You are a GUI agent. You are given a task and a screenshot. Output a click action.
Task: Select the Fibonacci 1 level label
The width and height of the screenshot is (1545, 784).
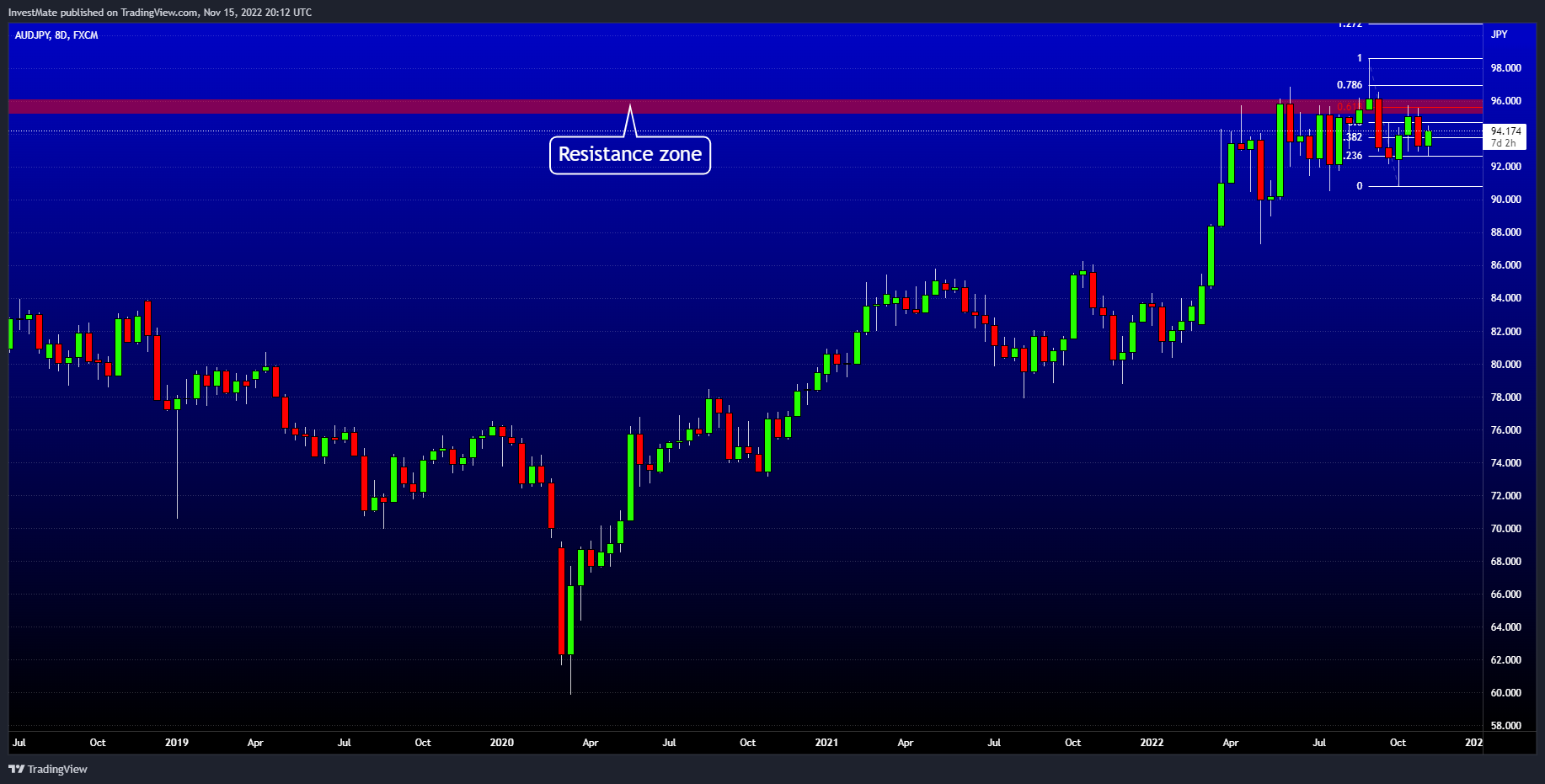click(x=1360, y=59)
